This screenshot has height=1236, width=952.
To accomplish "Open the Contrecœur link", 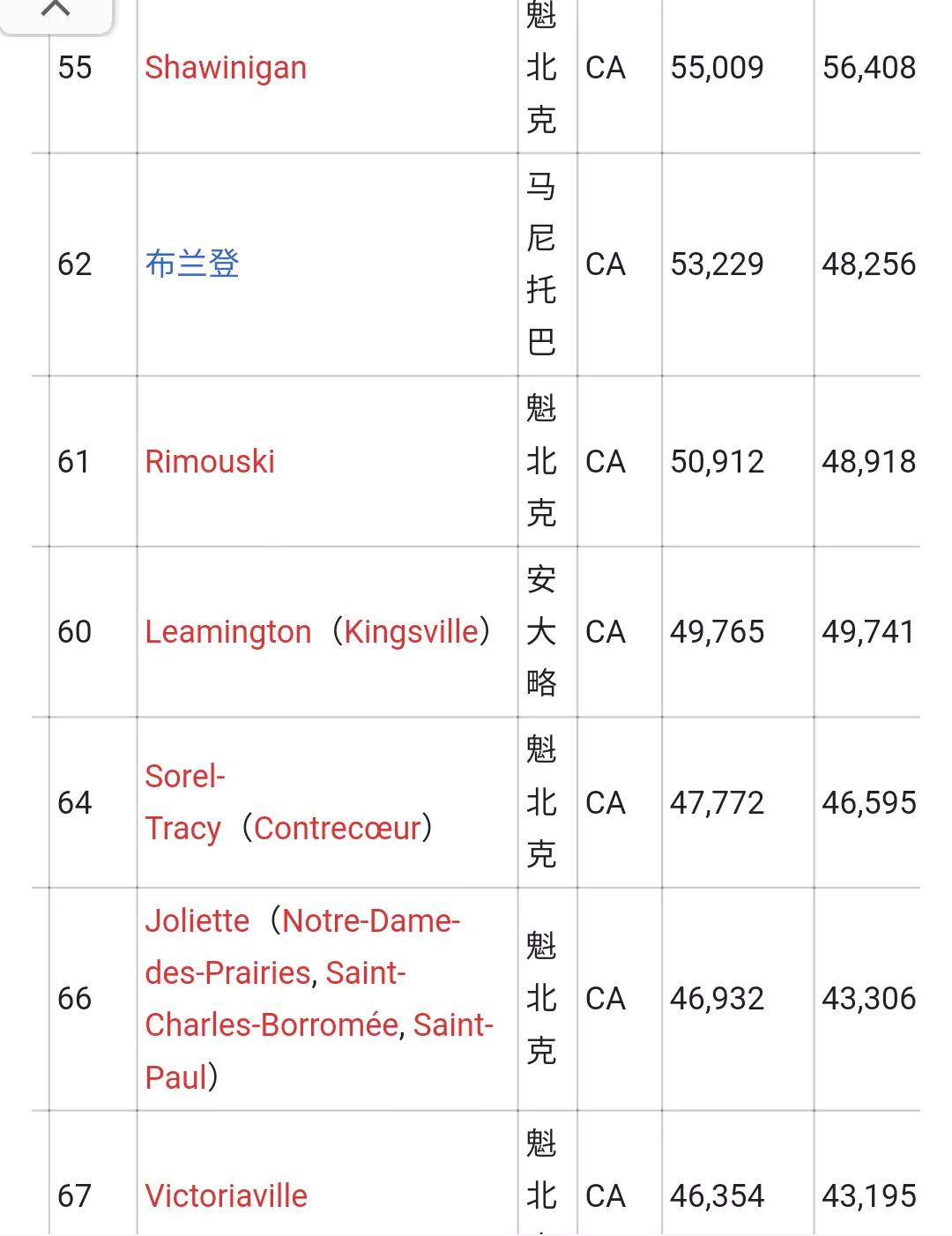I will [x=338, y=828].
